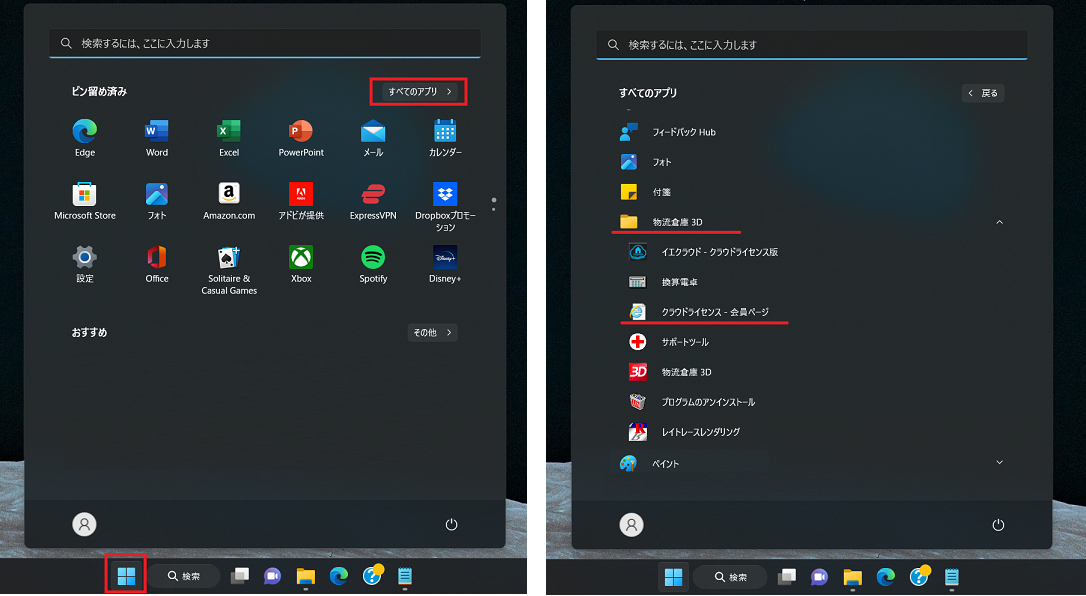Open the Get Help icon on the taskbar below the all apps list

click(x=919, y=576)
